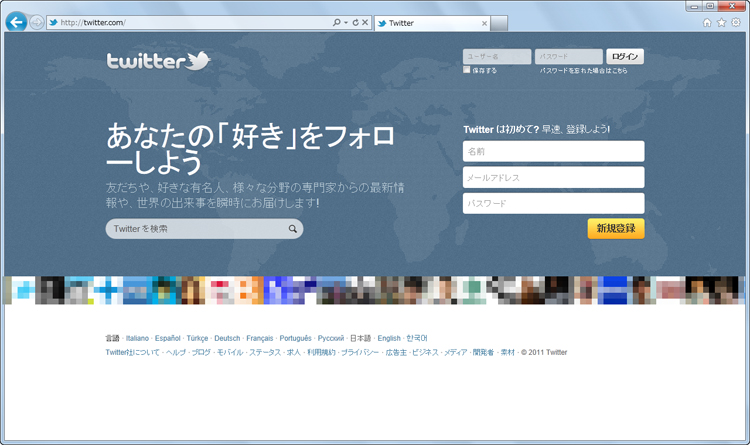This screenshot has width=750, height=445.
Task: Click the ログイン button
Action: coord(625,56)
